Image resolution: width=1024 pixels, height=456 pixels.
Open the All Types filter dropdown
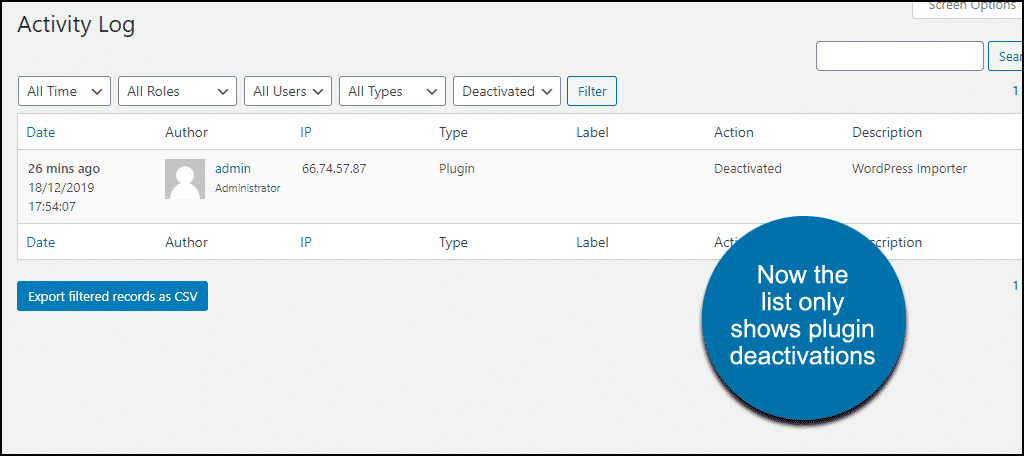(392, 91)
